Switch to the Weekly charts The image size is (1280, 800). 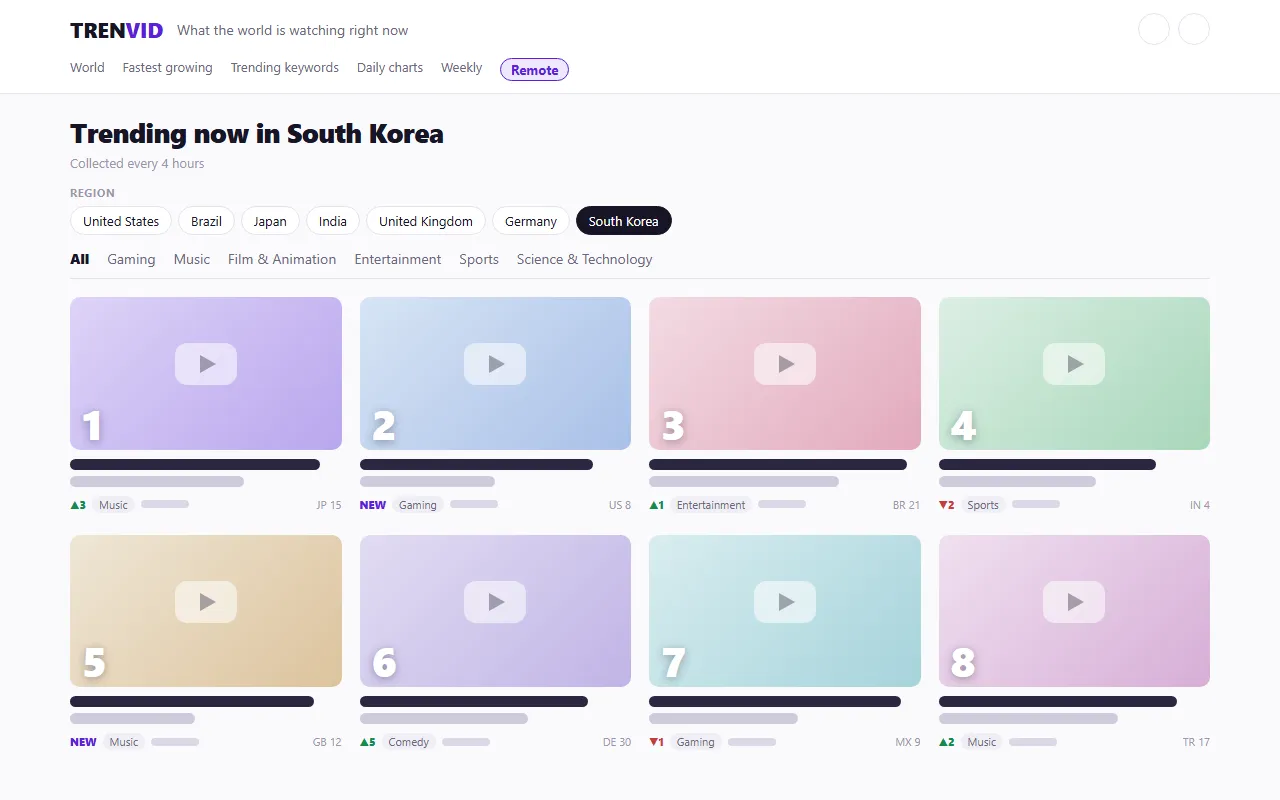pos(462,68)
